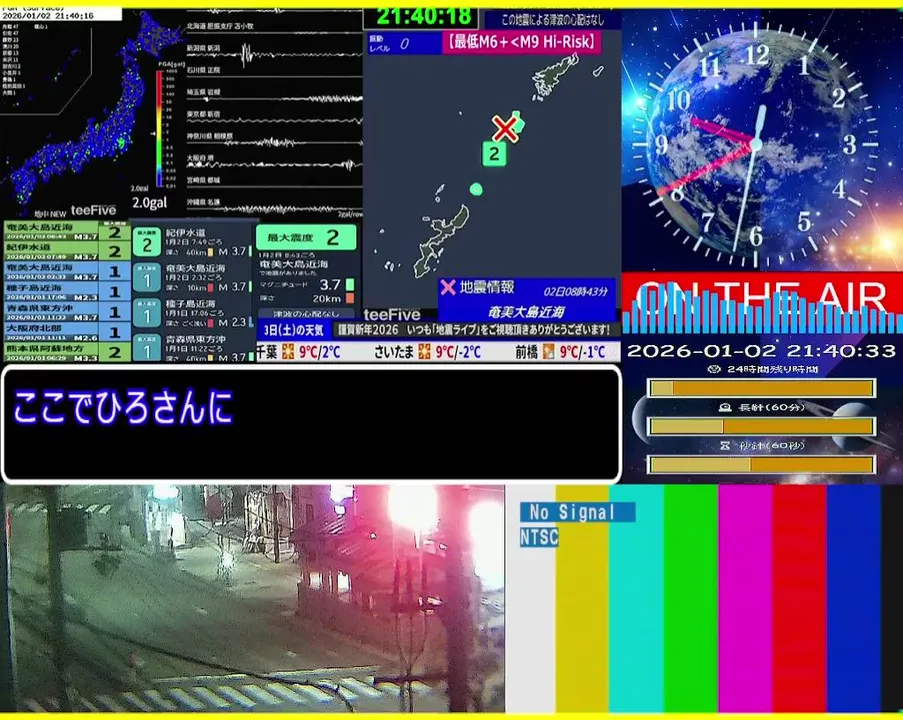Screen dimensions: 903x720
Task: Click the 振動レベル 0 indicator
Action: [404, 43]
